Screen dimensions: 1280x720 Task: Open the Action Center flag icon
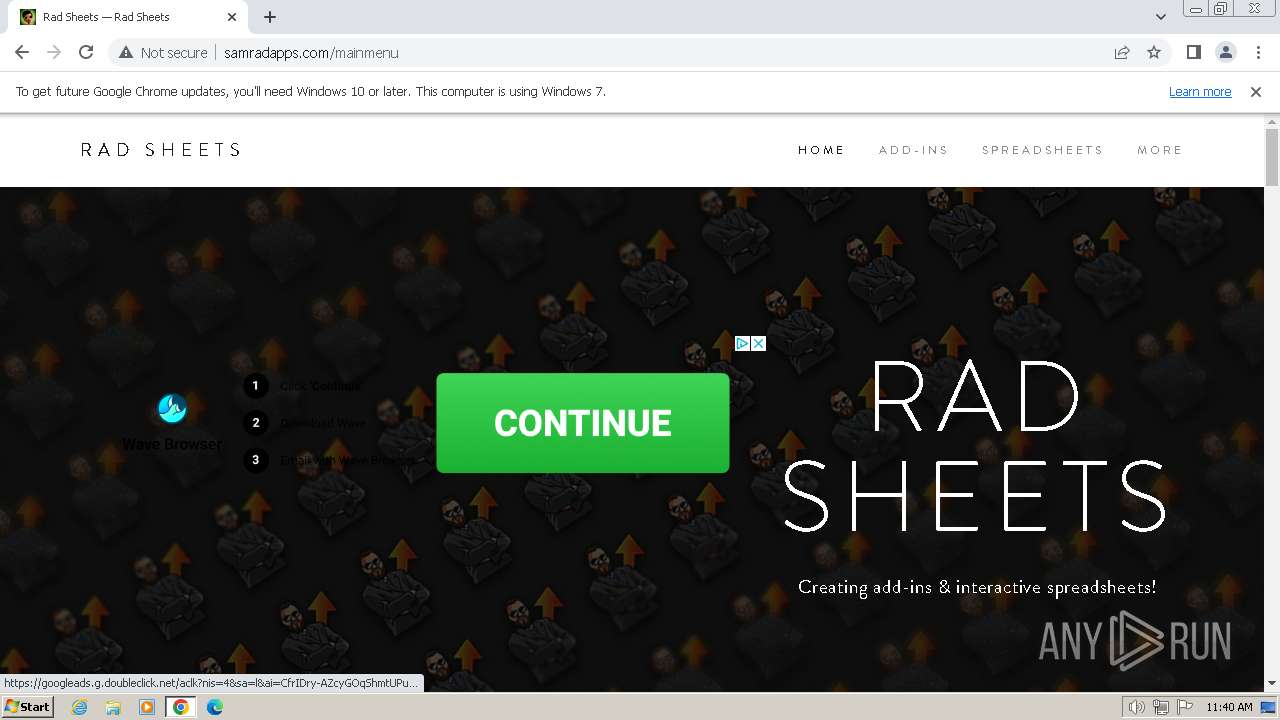[x=1185, y=707]
